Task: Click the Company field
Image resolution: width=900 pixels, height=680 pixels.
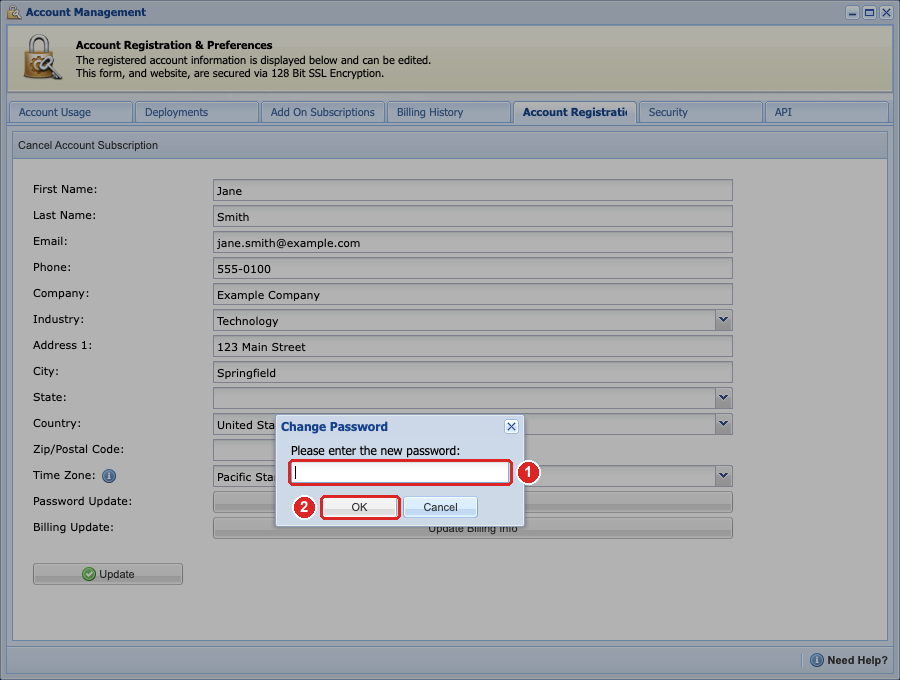Action: click(x=472, y=294)
